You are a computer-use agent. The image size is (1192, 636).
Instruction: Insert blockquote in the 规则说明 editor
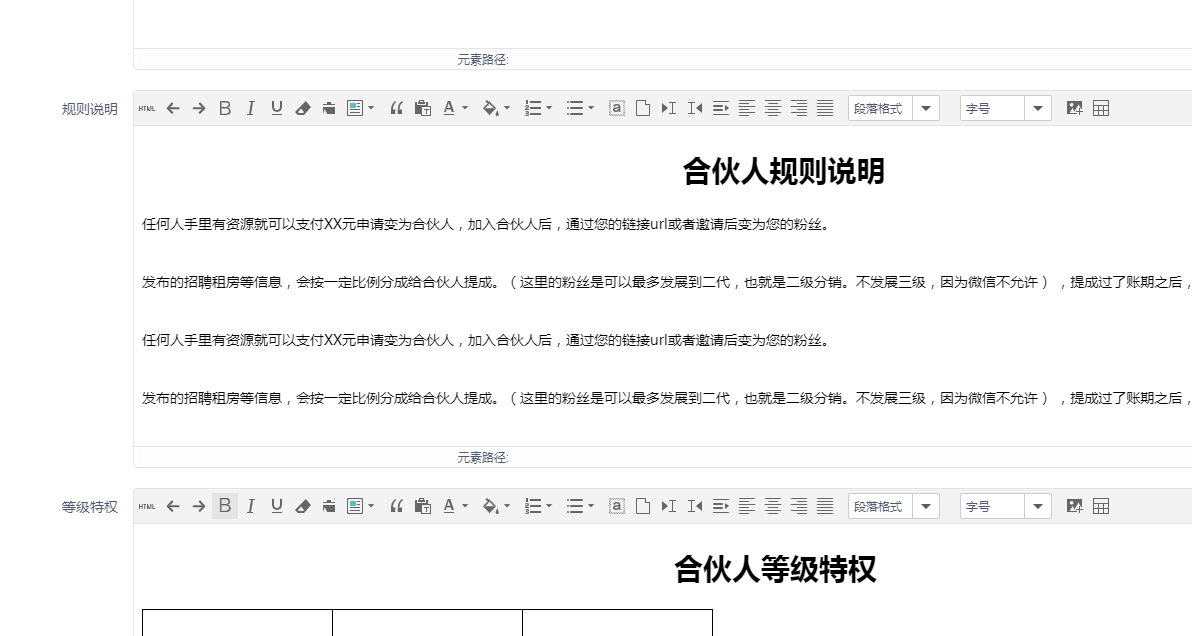click(396, 109)
